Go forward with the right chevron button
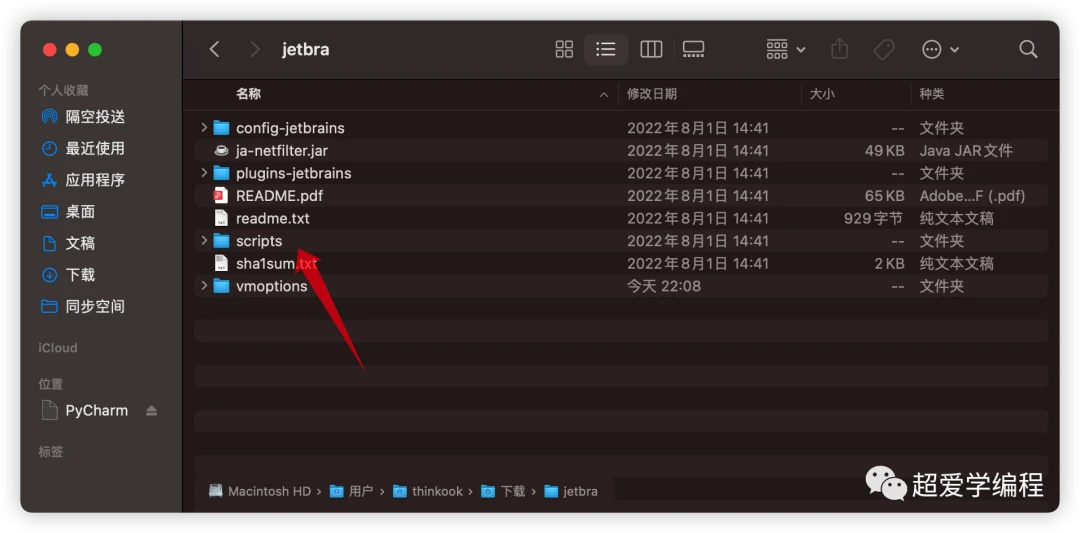Screen dimensions: 1080x533 coord(255,50)
